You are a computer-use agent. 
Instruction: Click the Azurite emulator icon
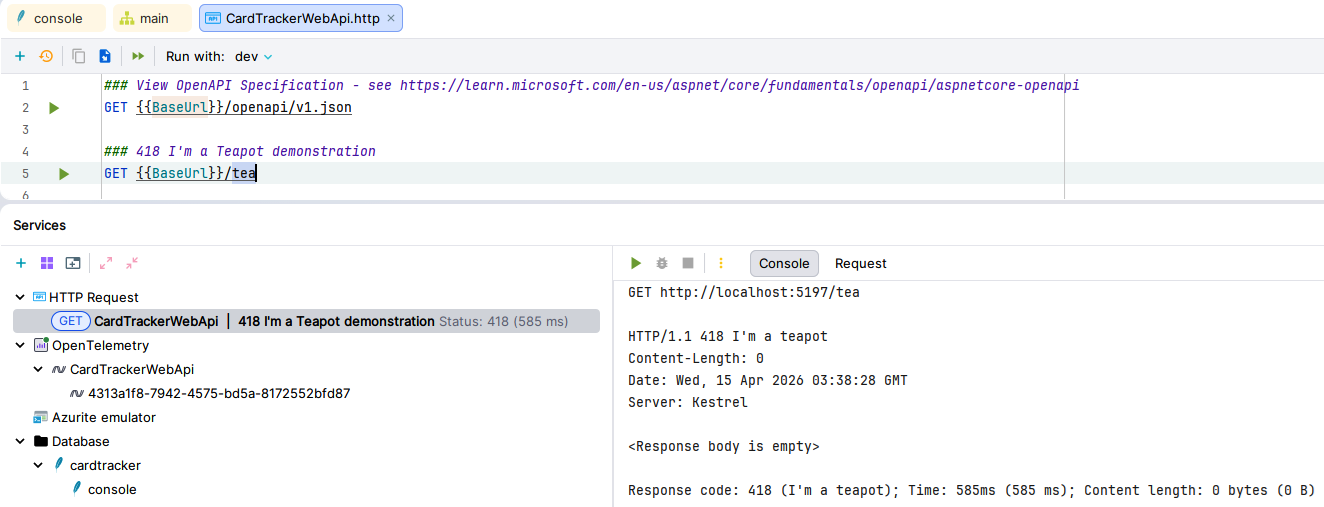(x=40, y=417)
